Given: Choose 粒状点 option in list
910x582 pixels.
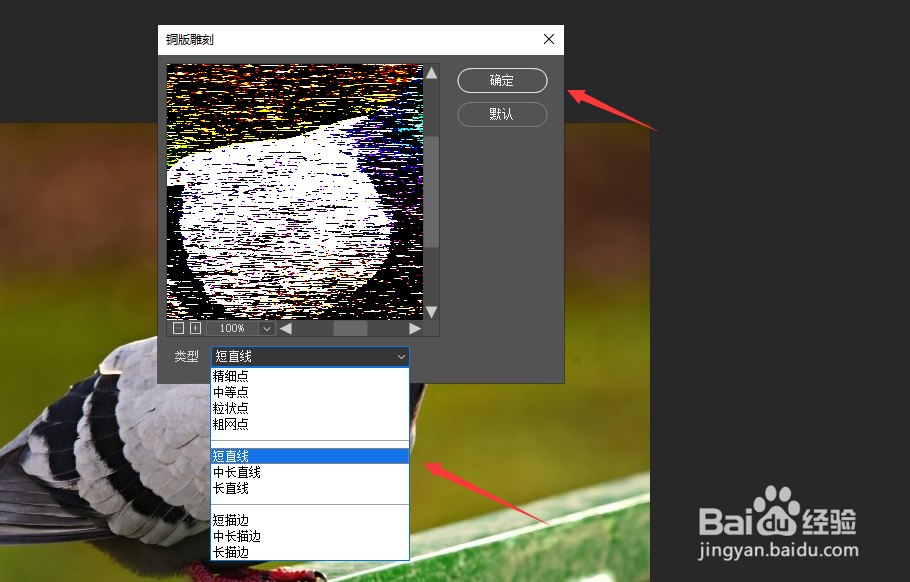Looking at the screenshot, I should tap(310, 409).
